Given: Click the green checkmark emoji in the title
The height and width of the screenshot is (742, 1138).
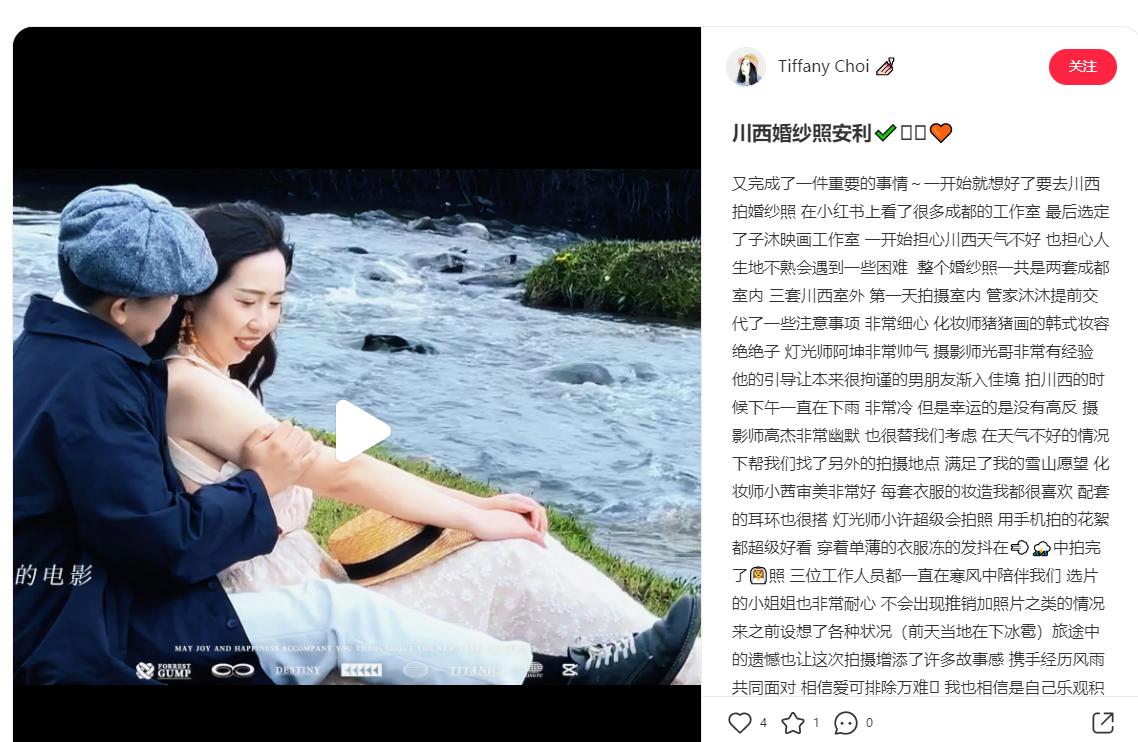Looking at the screenshot, I should coord(885,133).
